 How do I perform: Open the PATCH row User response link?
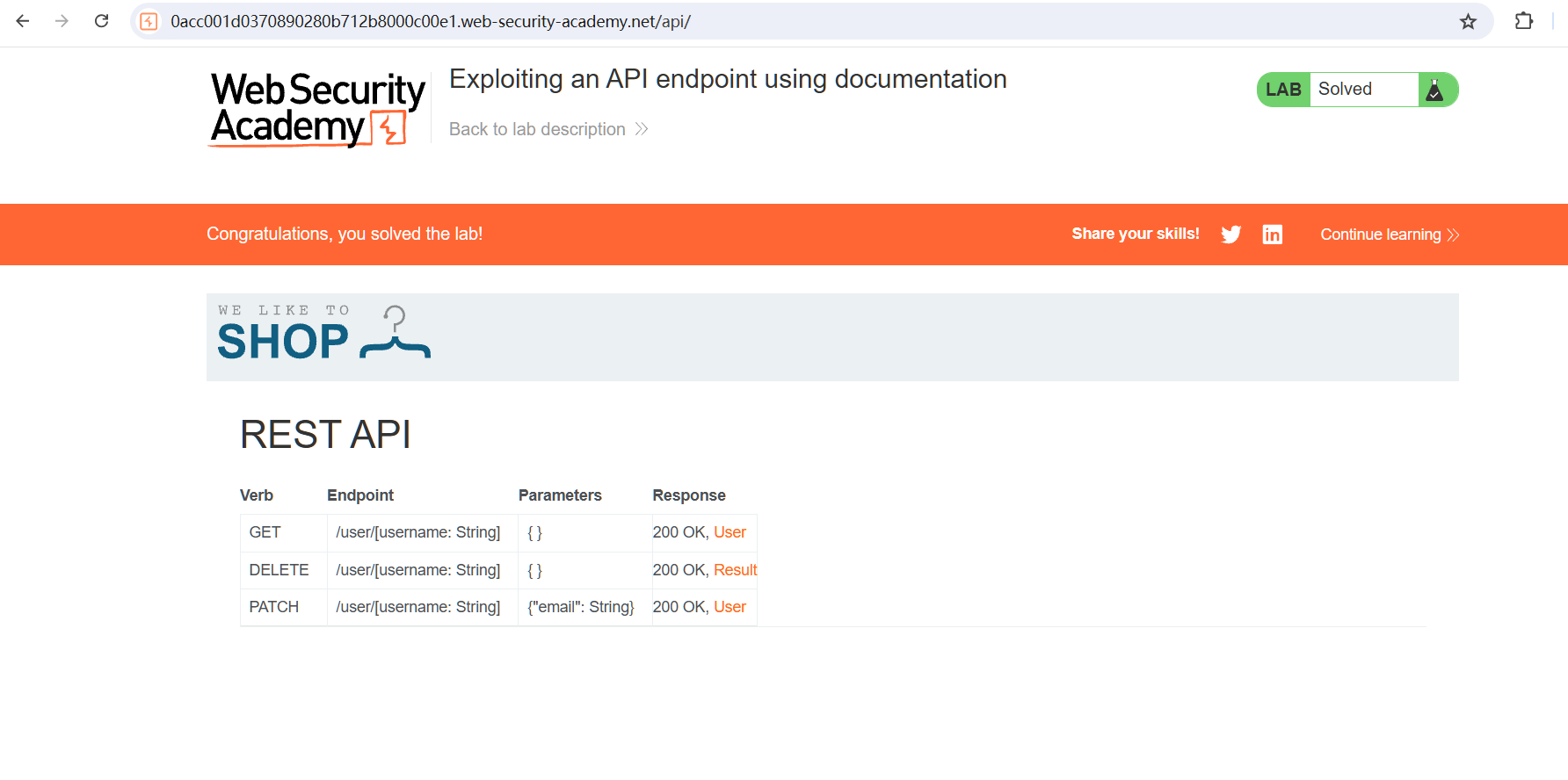click(730, 607)
